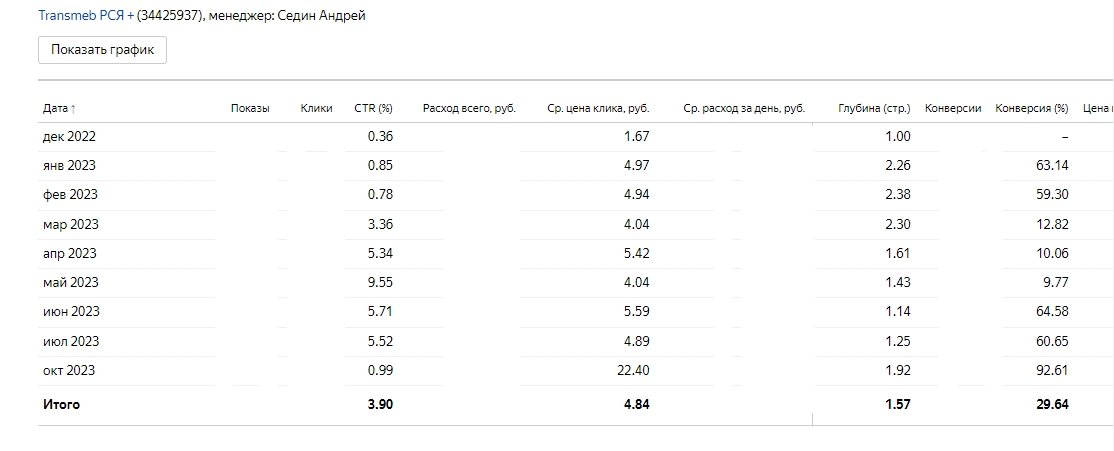Click the Глубина (стр.) column header
The width and height of the screenshot is (1114, 451).
coord(874,108)
